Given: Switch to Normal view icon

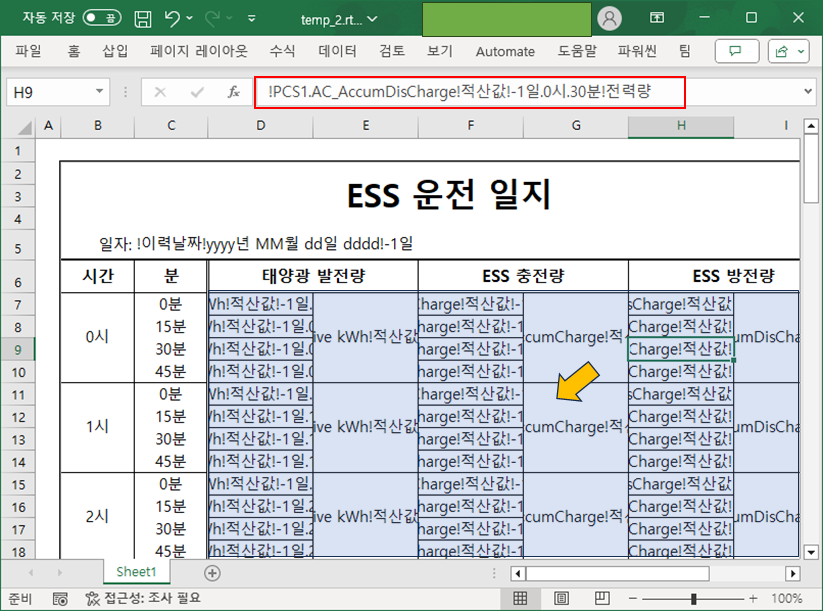Looking at the screenshot, I should point(520,598).
